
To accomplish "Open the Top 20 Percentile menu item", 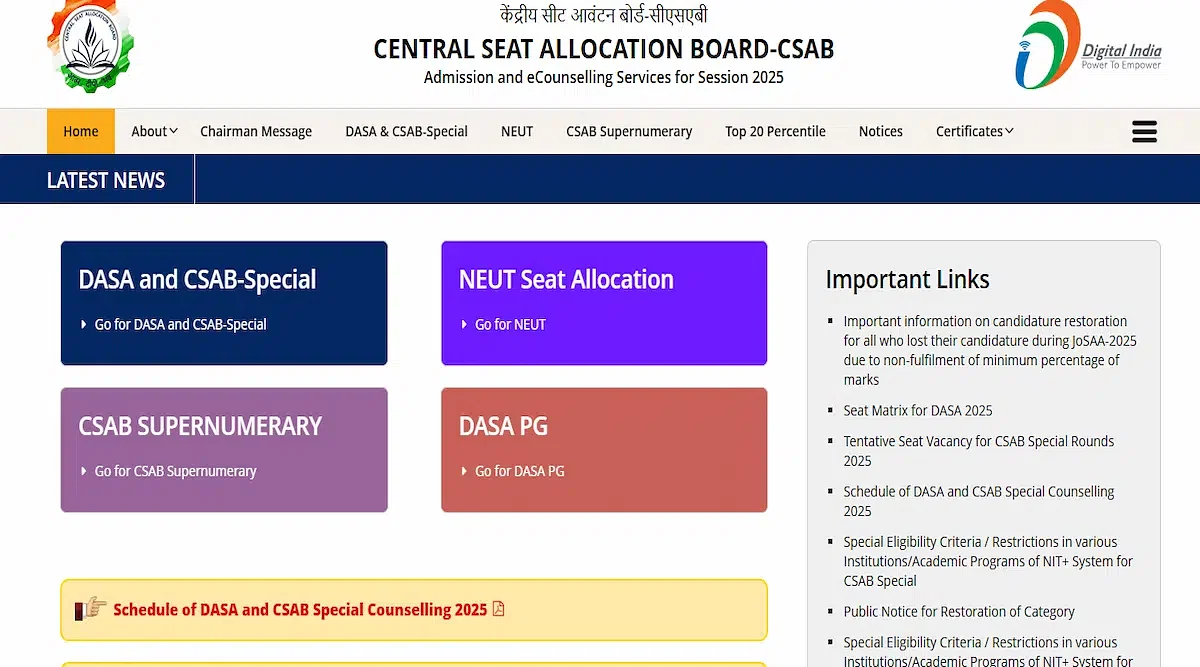I will click(x=775, y=131).
